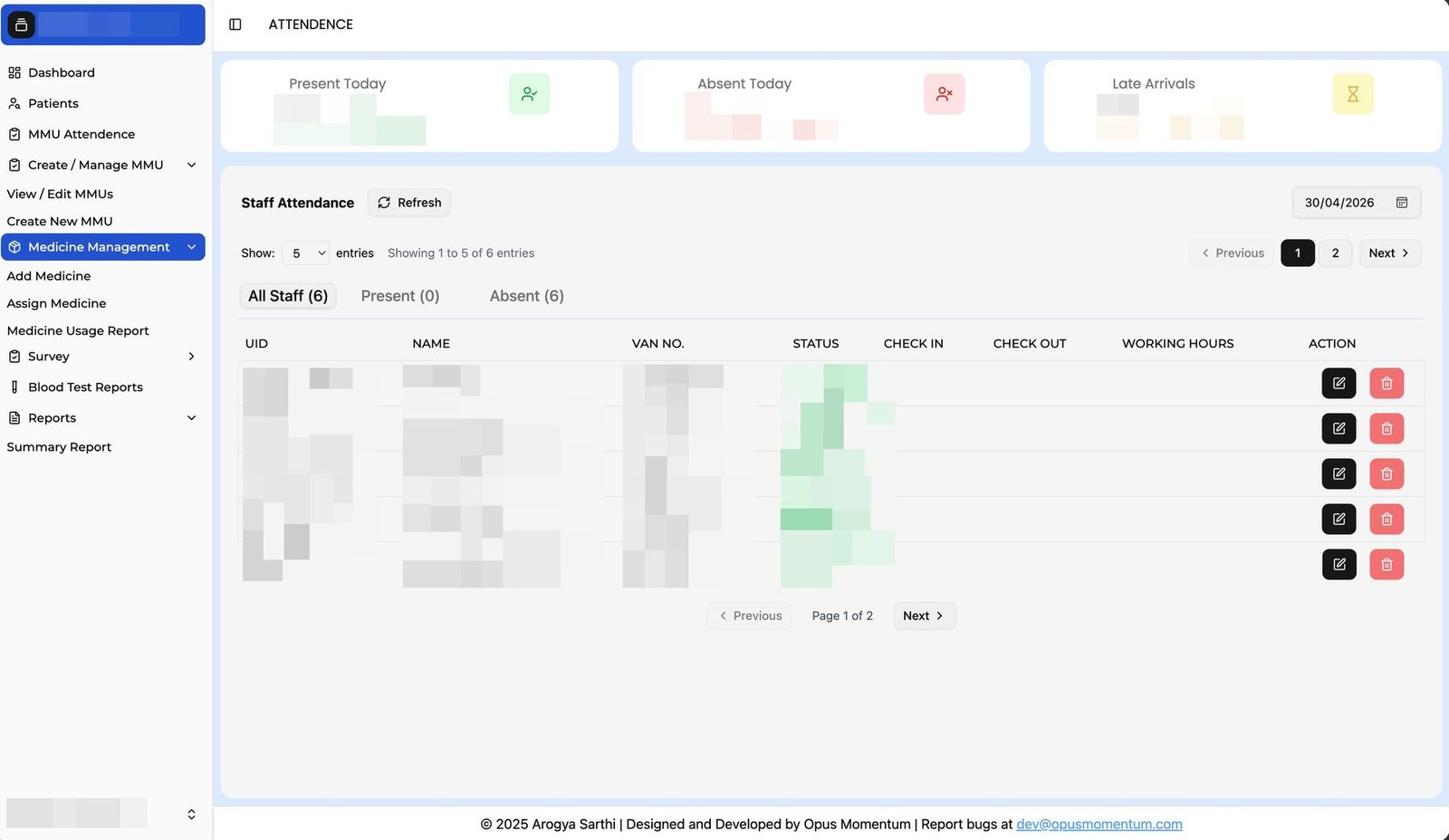1449x840 pixels.
Task: Refresh the staff attendance list
Action: (409, 203)
